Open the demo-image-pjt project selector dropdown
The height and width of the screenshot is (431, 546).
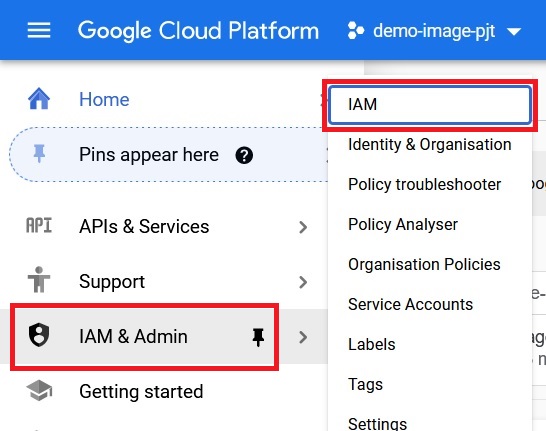pos(434,31)
